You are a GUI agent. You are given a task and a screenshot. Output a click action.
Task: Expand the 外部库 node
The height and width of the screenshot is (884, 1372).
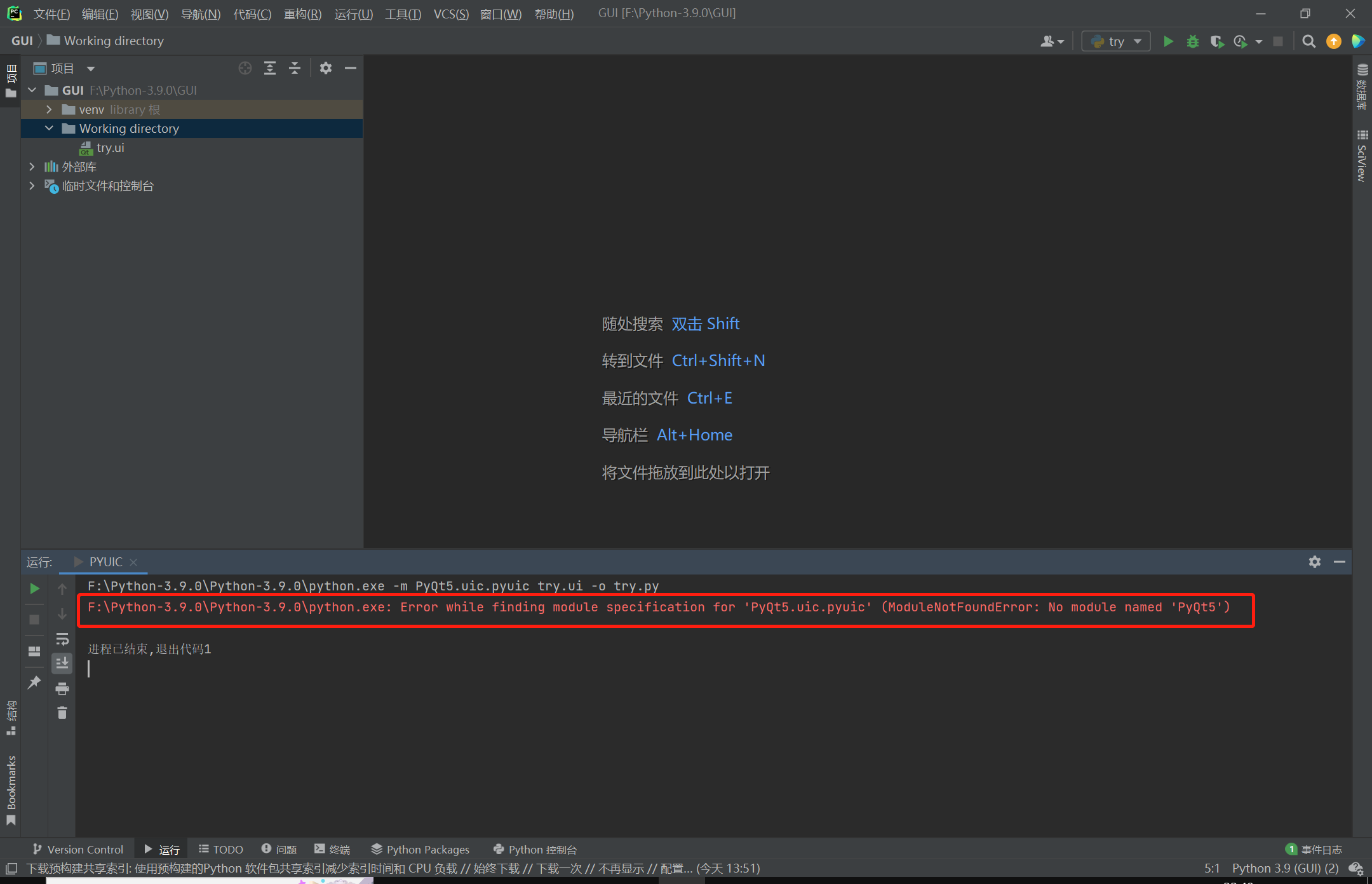coord(32,167)
